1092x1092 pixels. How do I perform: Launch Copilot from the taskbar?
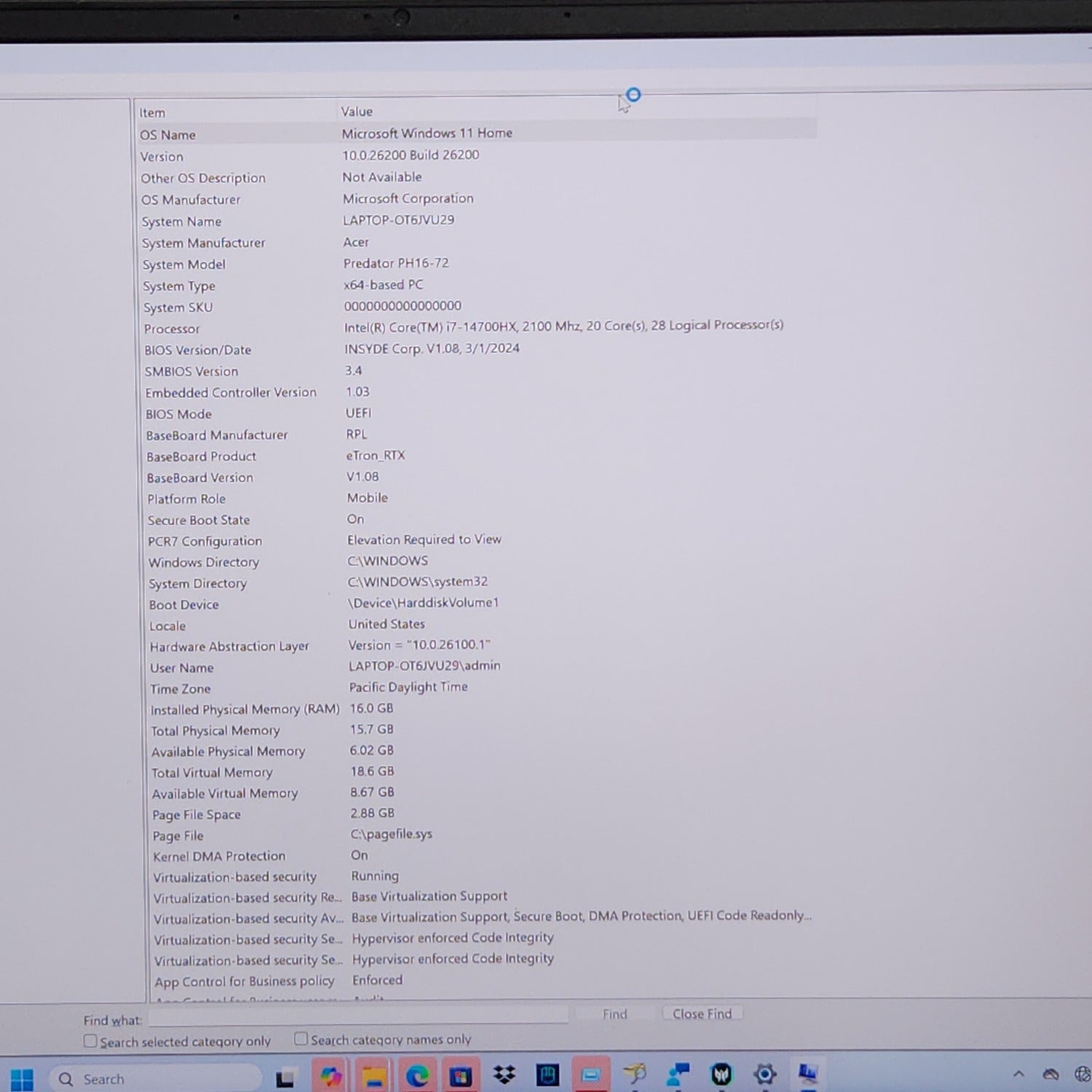[331, 1077]
